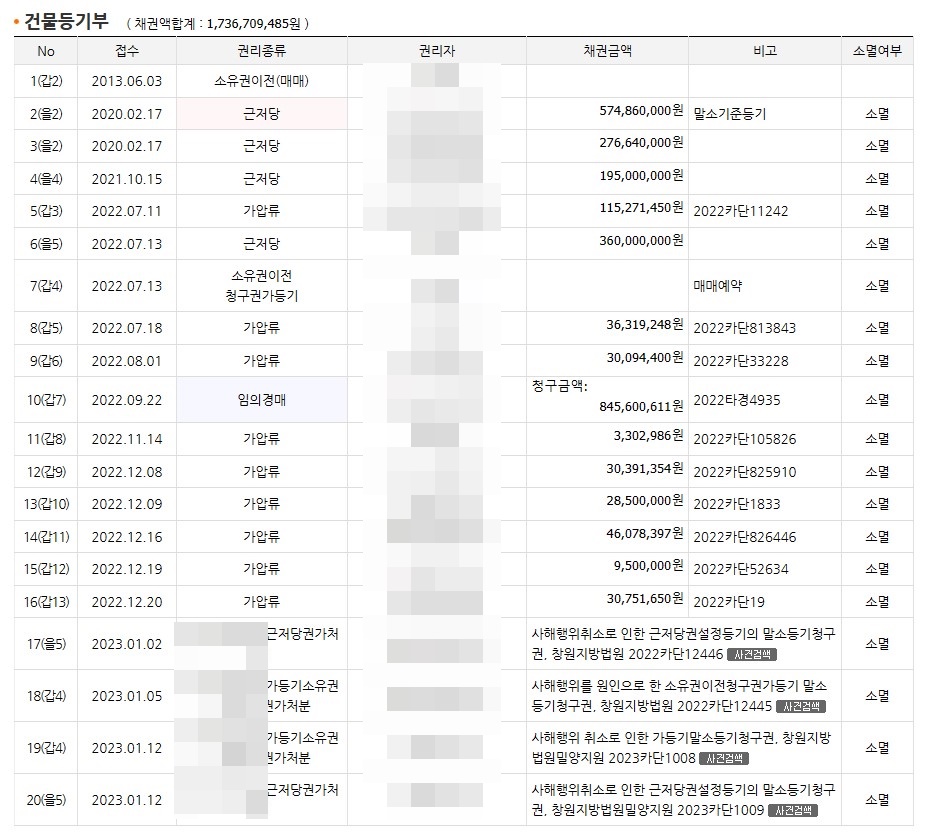Click amount 195,000,000원

(x=641, y=175)
